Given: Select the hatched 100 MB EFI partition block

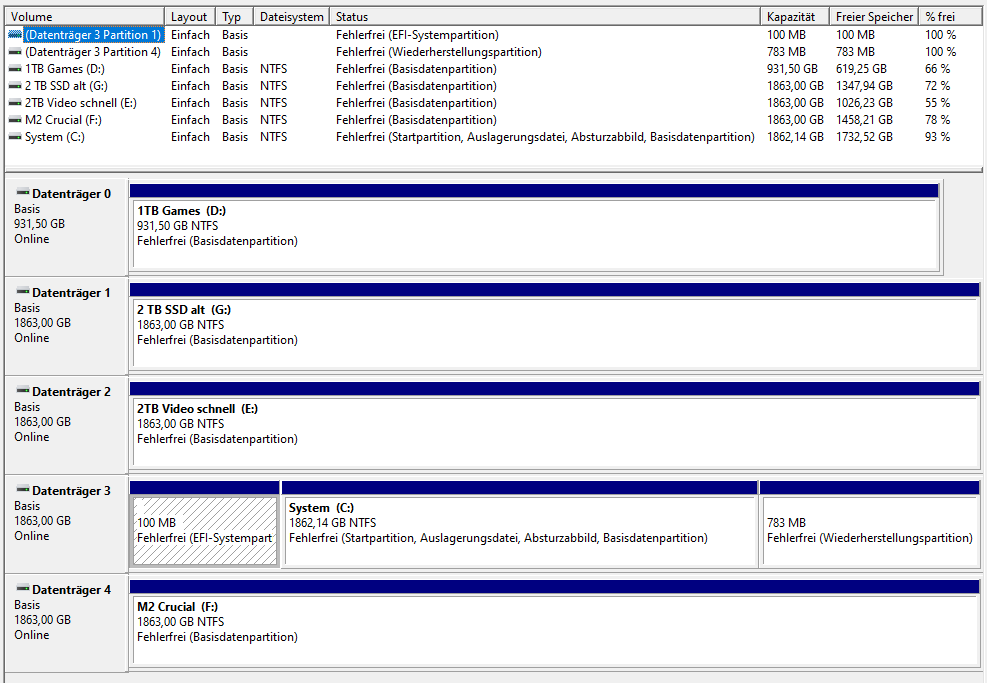Looking at the screenshot, I should pyautogui.click(x=205, y=524).
